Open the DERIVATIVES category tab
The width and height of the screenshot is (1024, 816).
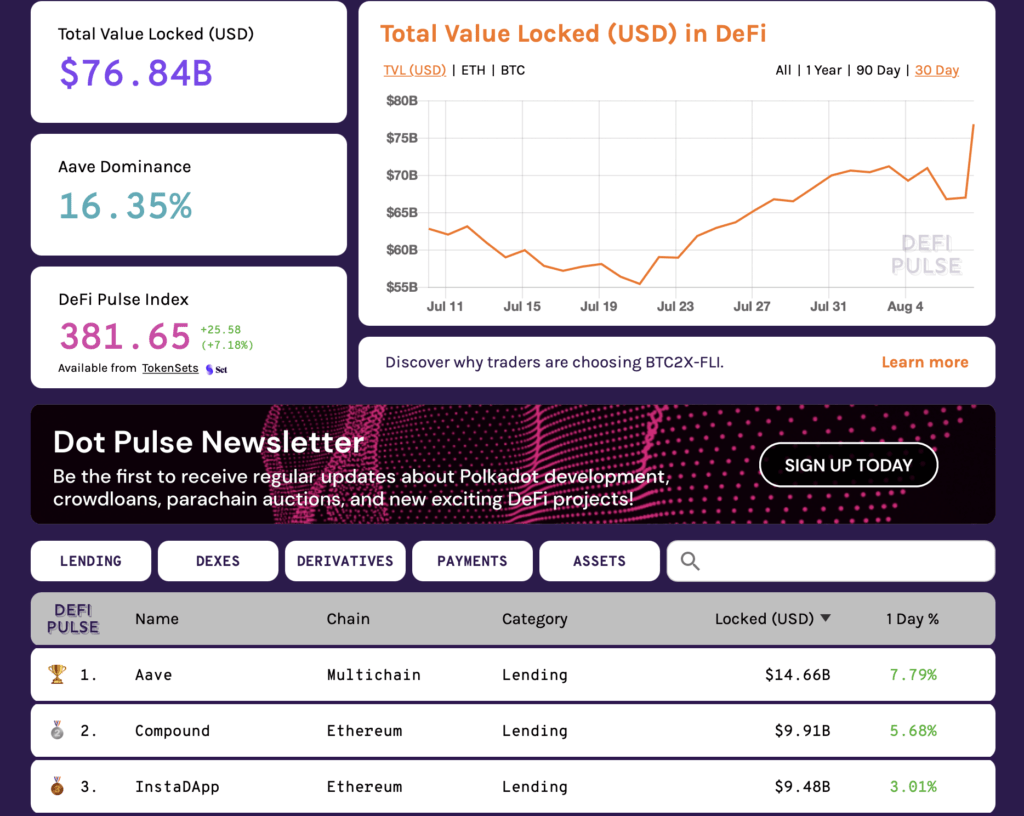point(345,561)
